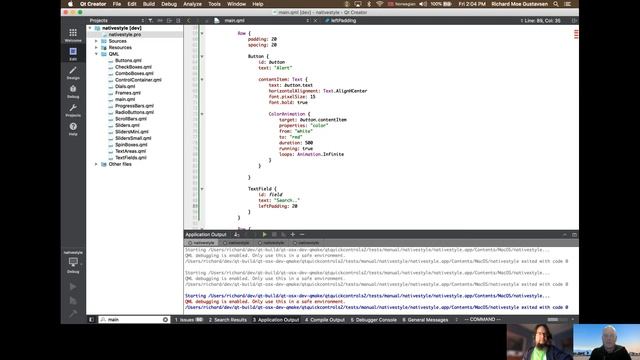Click the locator field containing 'main'
640x360 pixels.
(x=134, y=320)
